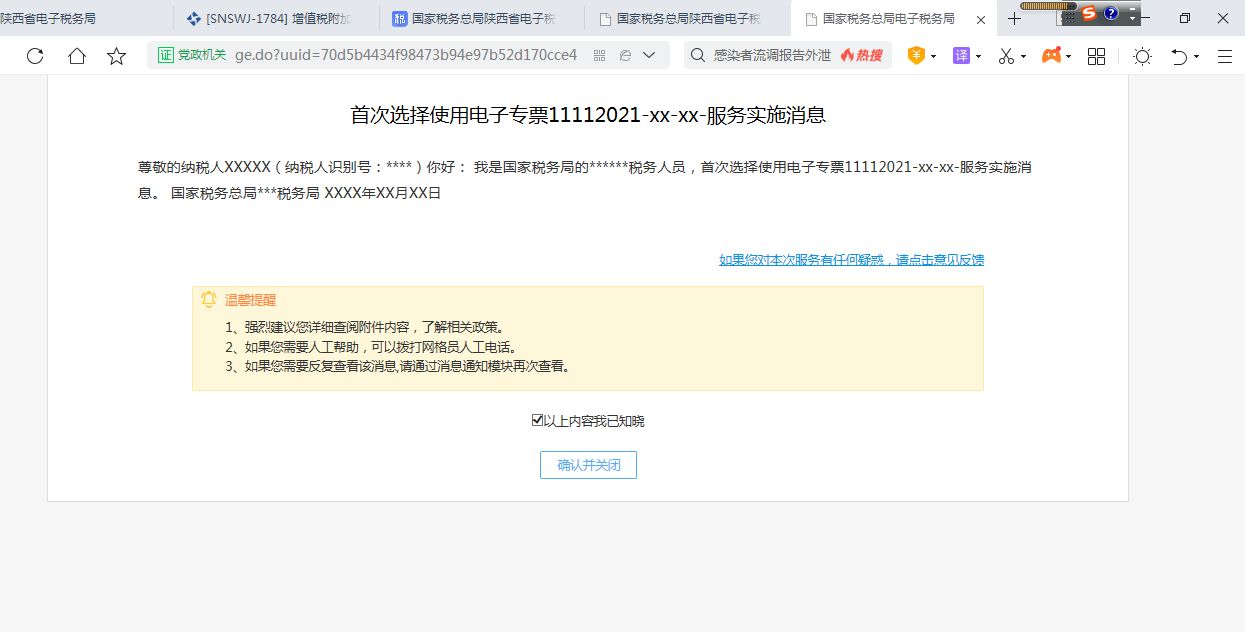Open the game controller extension
This screenshot has width=1245, height=632.
click(1051, 56)
